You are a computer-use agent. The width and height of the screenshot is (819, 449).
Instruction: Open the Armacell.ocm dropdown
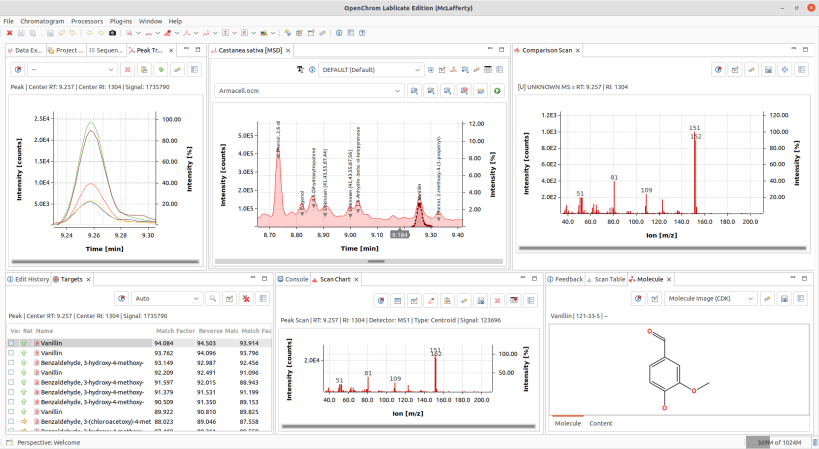click(308, 91)
